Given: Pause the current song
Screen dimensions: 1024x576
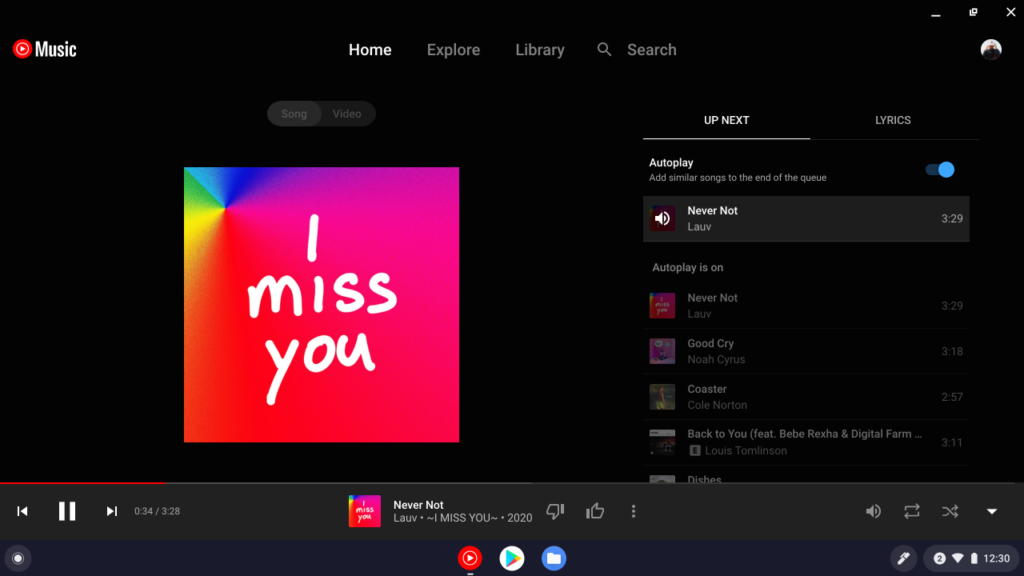Looking at the screenshot, I should (67, 511).
